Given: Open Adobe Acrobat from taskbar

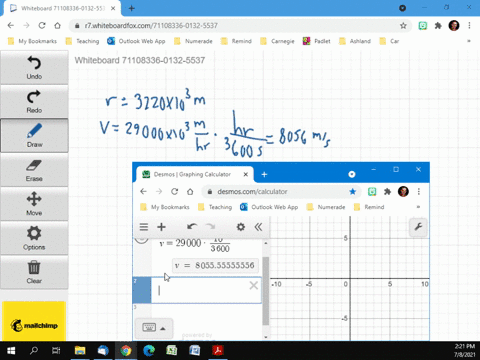Looking at the screenshot, I should point(218,351).
